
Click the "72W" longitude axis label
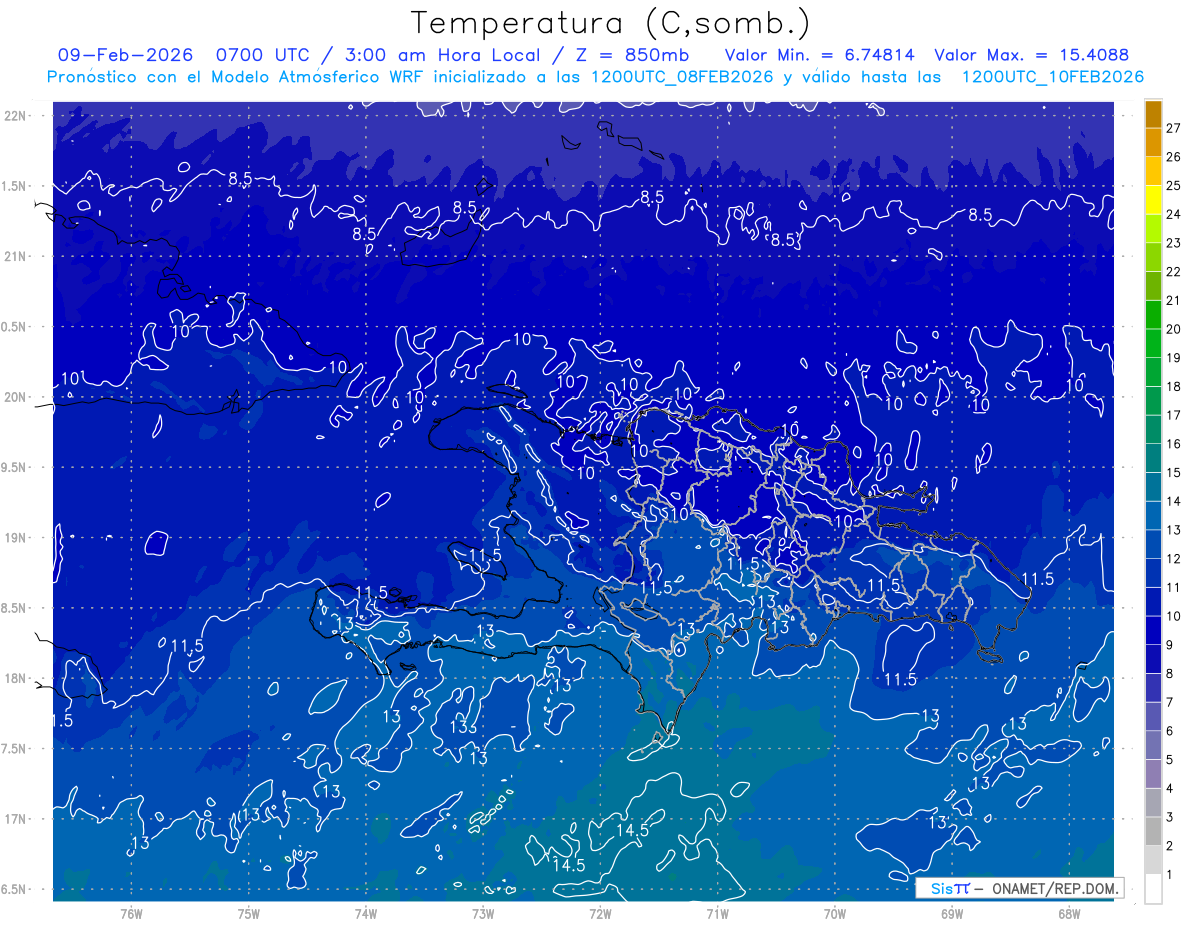coord(600,914)
